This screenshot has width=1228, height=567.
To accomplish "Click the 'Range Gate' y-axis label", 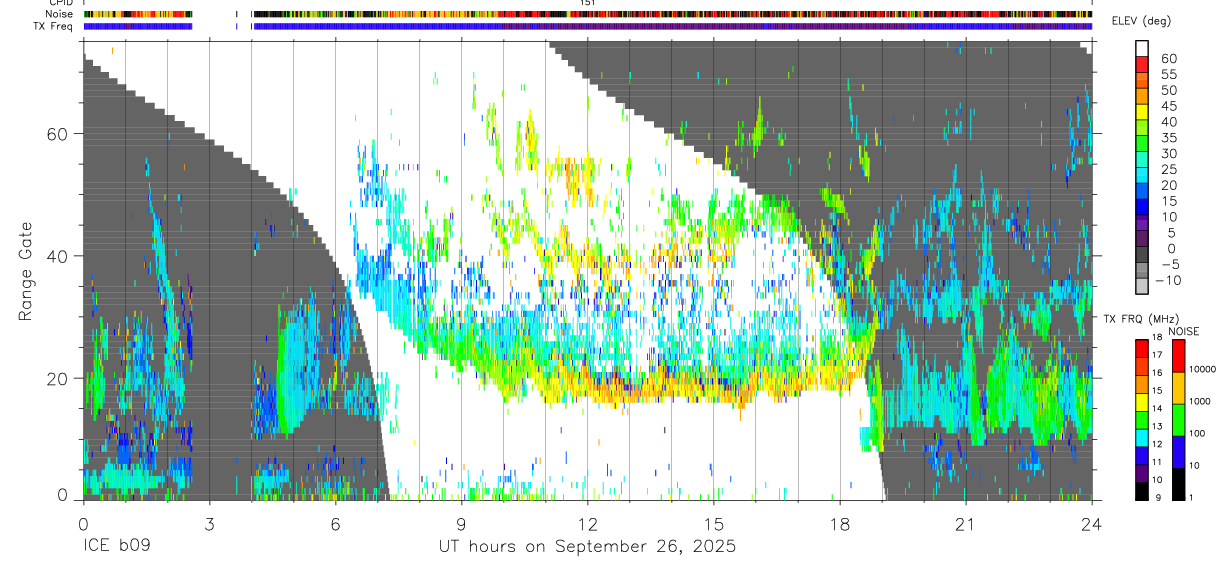I will click(x=24, y=270).
